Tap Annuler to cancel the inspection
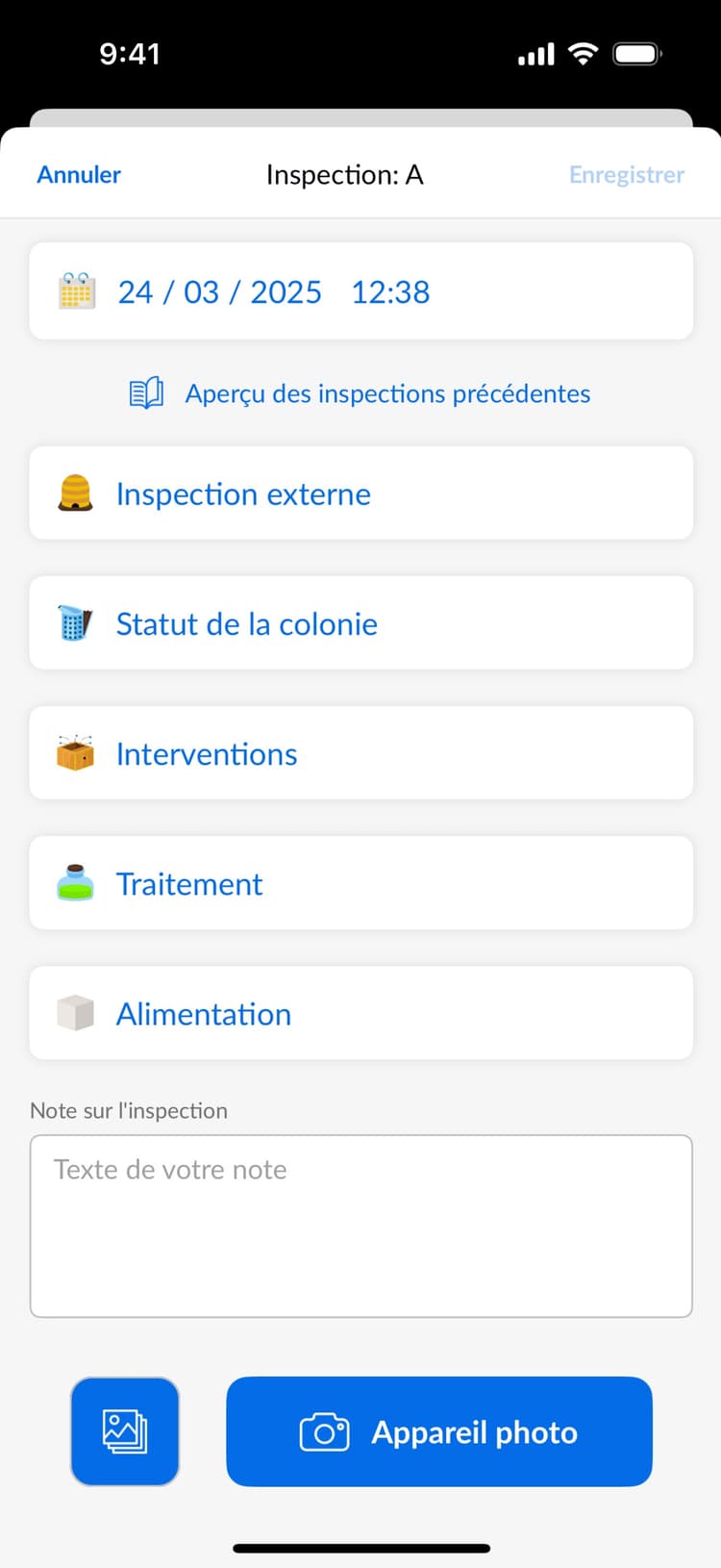This screenshot has width=721, height=1568. pos(79,174)
